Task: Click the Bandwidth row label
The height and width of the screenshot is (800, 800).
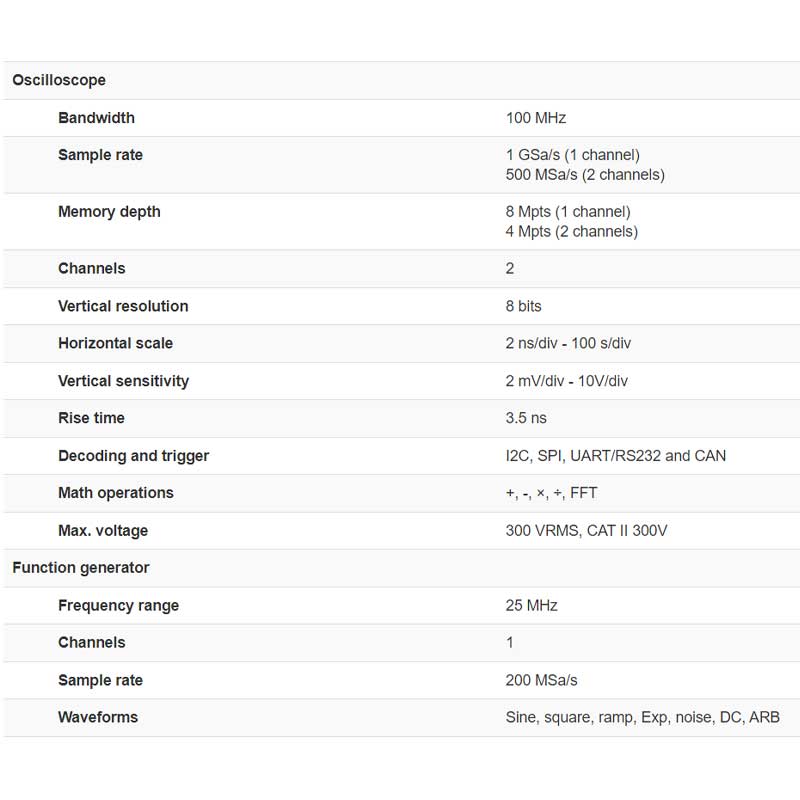Action: pyautogui.click(x=96, y=118)
